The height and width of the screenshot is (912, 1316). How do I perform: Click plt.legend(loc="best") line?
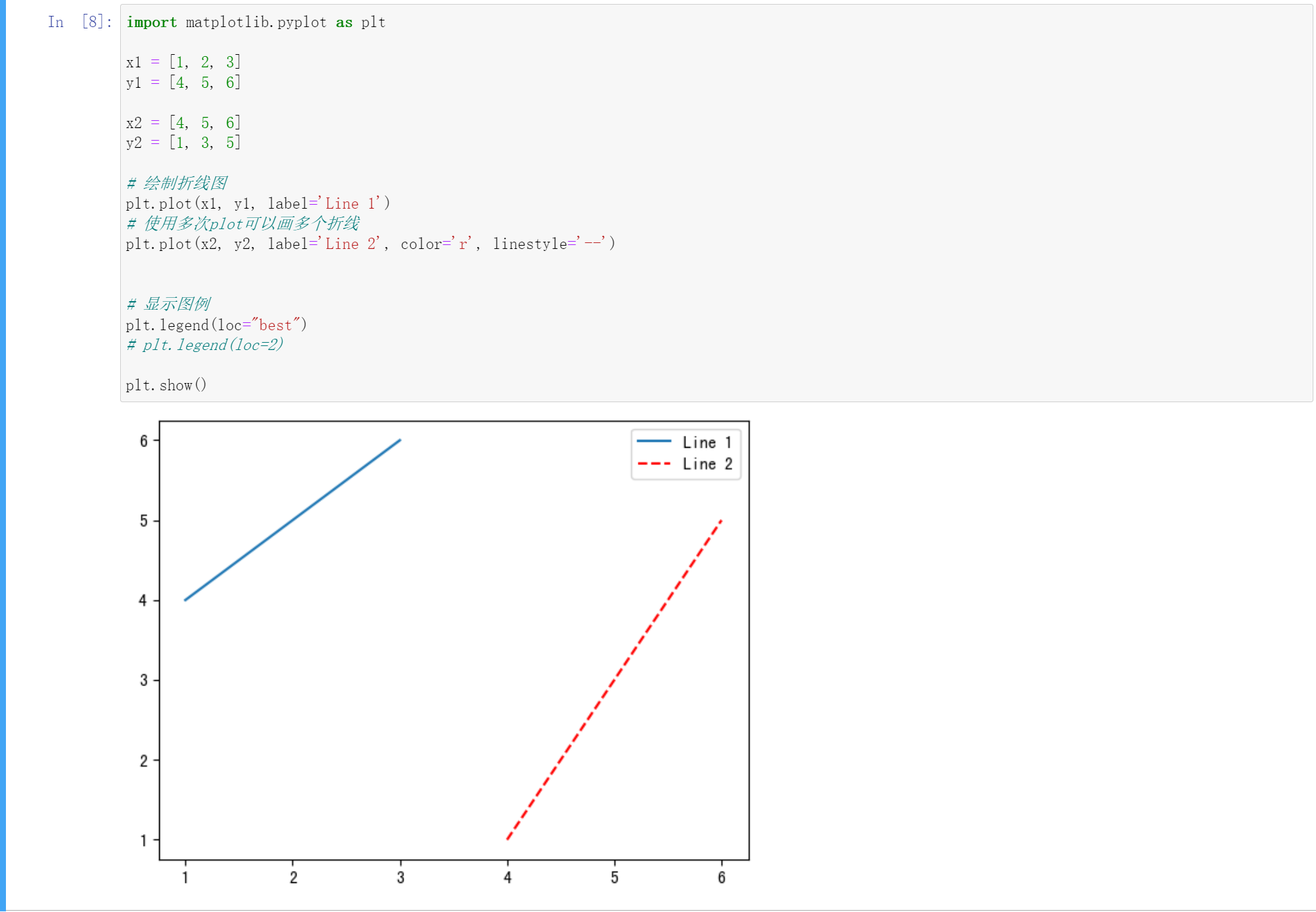(x=217, y=325)
